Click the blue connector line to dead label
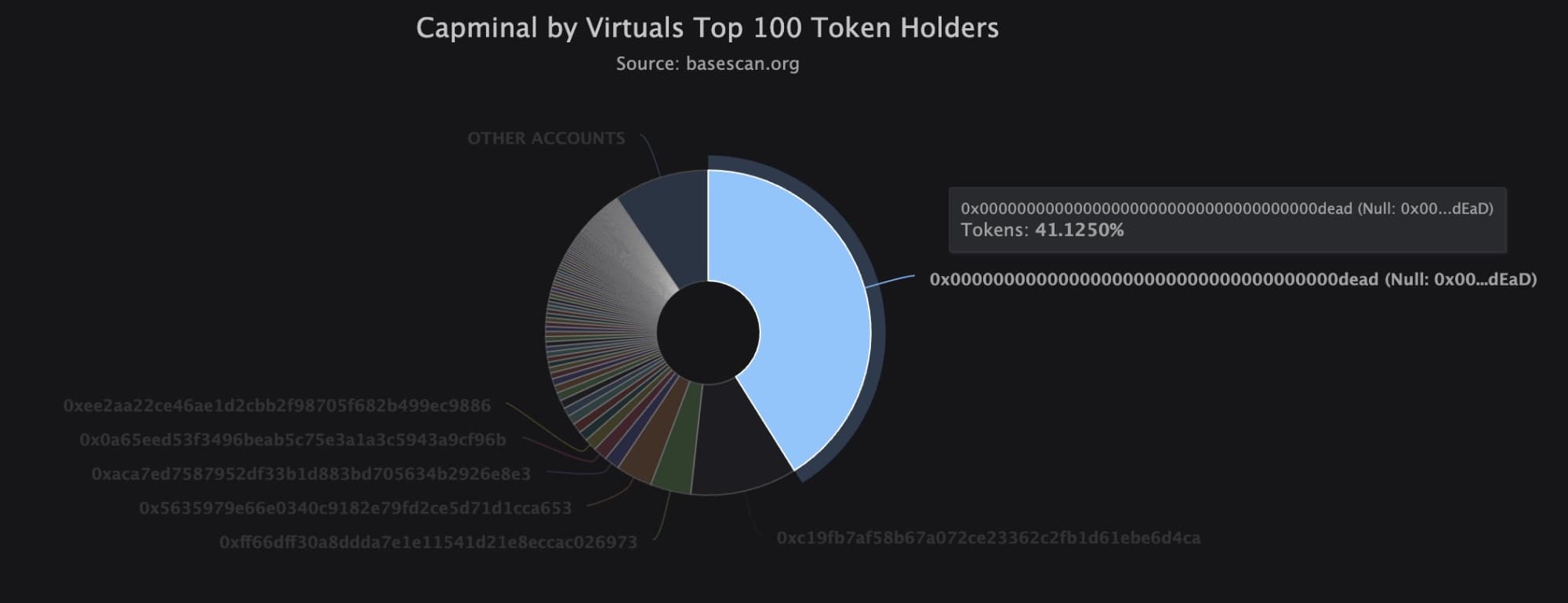This screenshot has height=603, width=1568. pos(890,282)
